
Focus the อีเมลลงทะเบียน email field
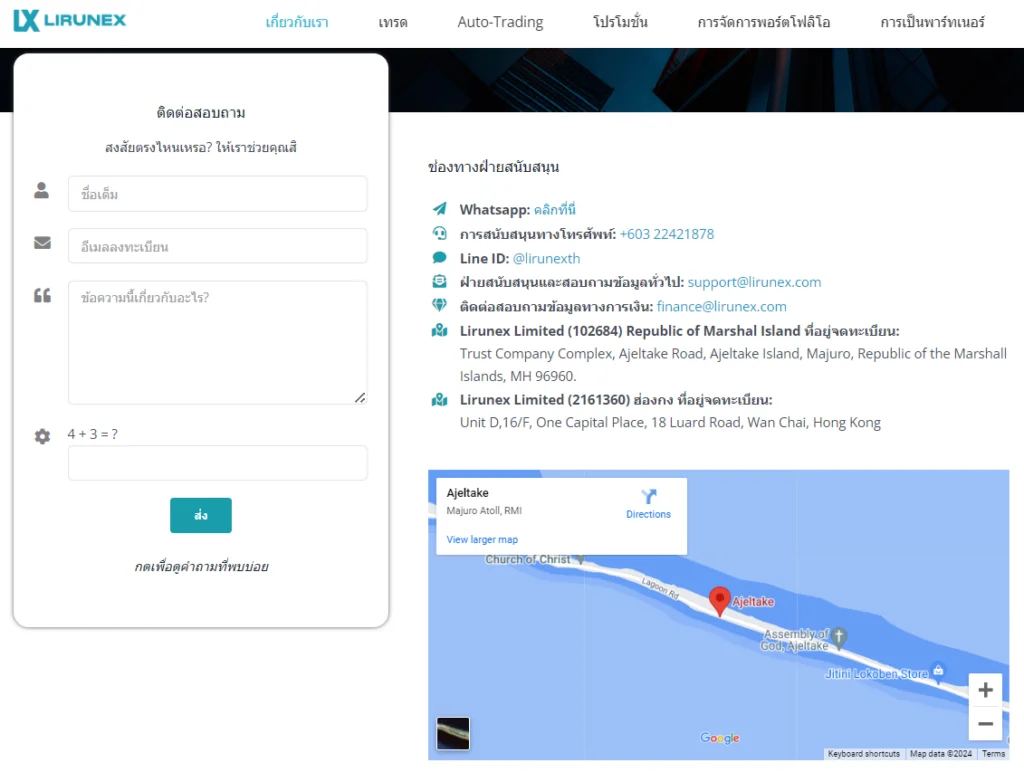[217, 246]
